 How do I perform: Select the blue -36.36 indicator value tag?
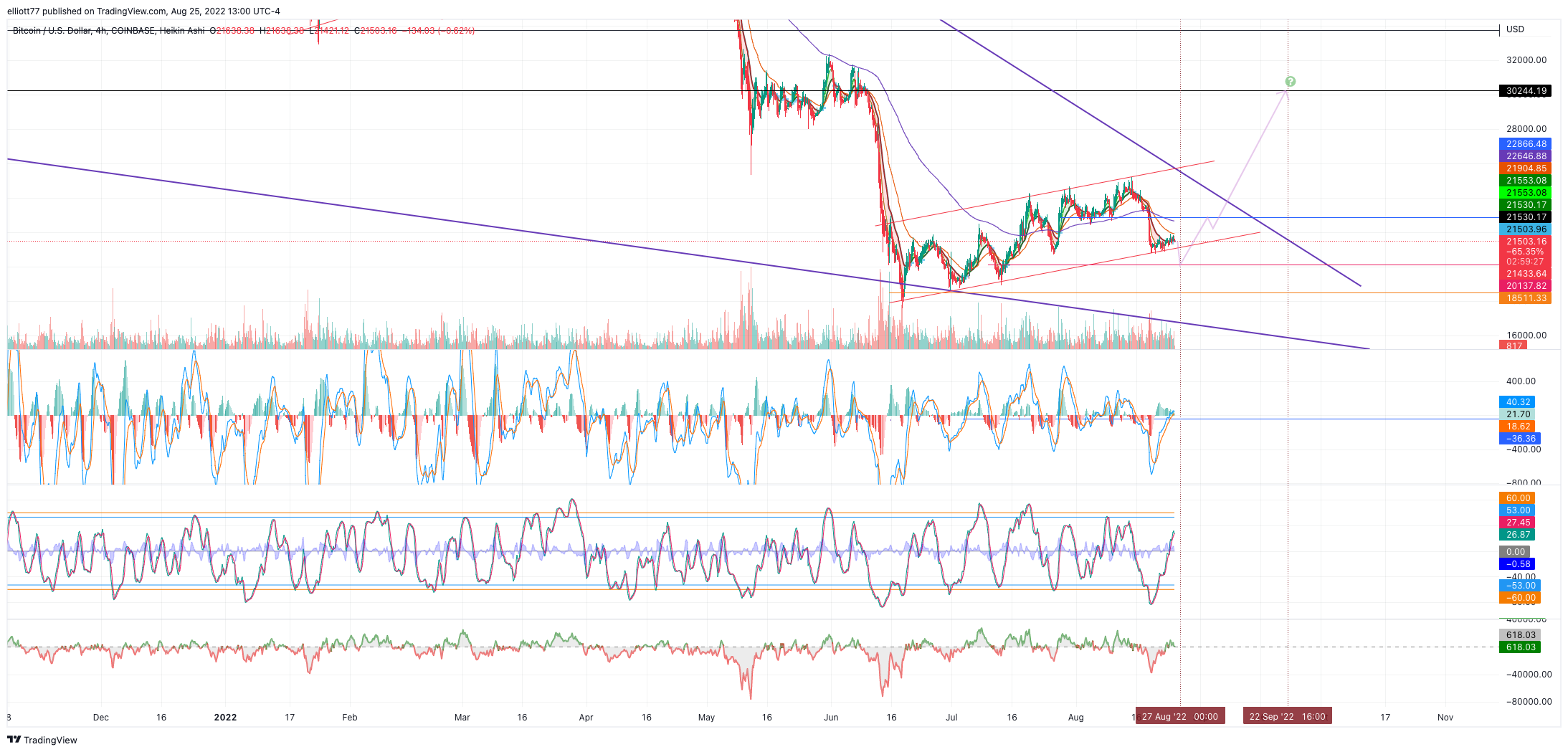point(1520,439)
